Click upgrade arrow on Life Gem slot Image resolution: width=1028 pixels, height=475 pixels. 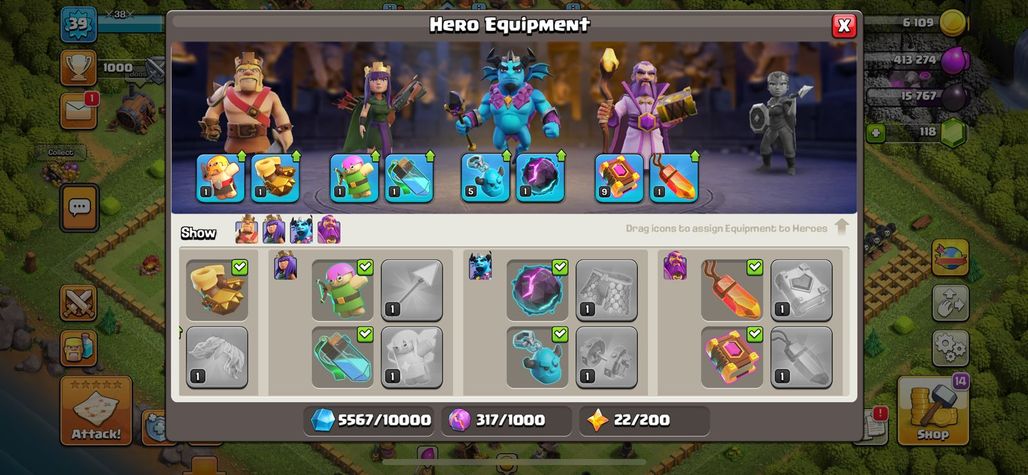click(x=695, y=156)
